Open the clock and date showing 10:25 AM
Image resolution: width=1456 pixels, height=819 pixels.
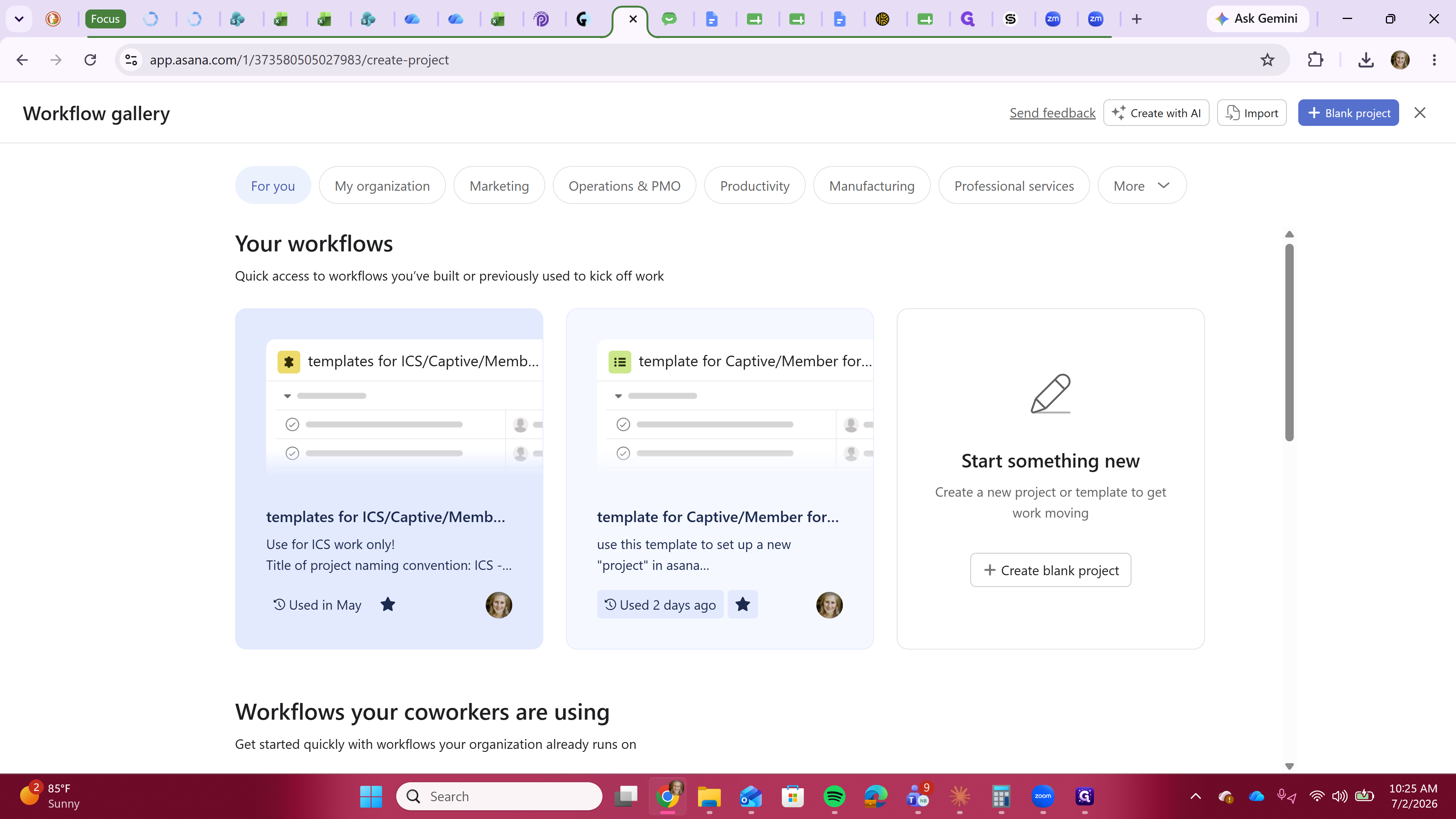pos(1413,796)
